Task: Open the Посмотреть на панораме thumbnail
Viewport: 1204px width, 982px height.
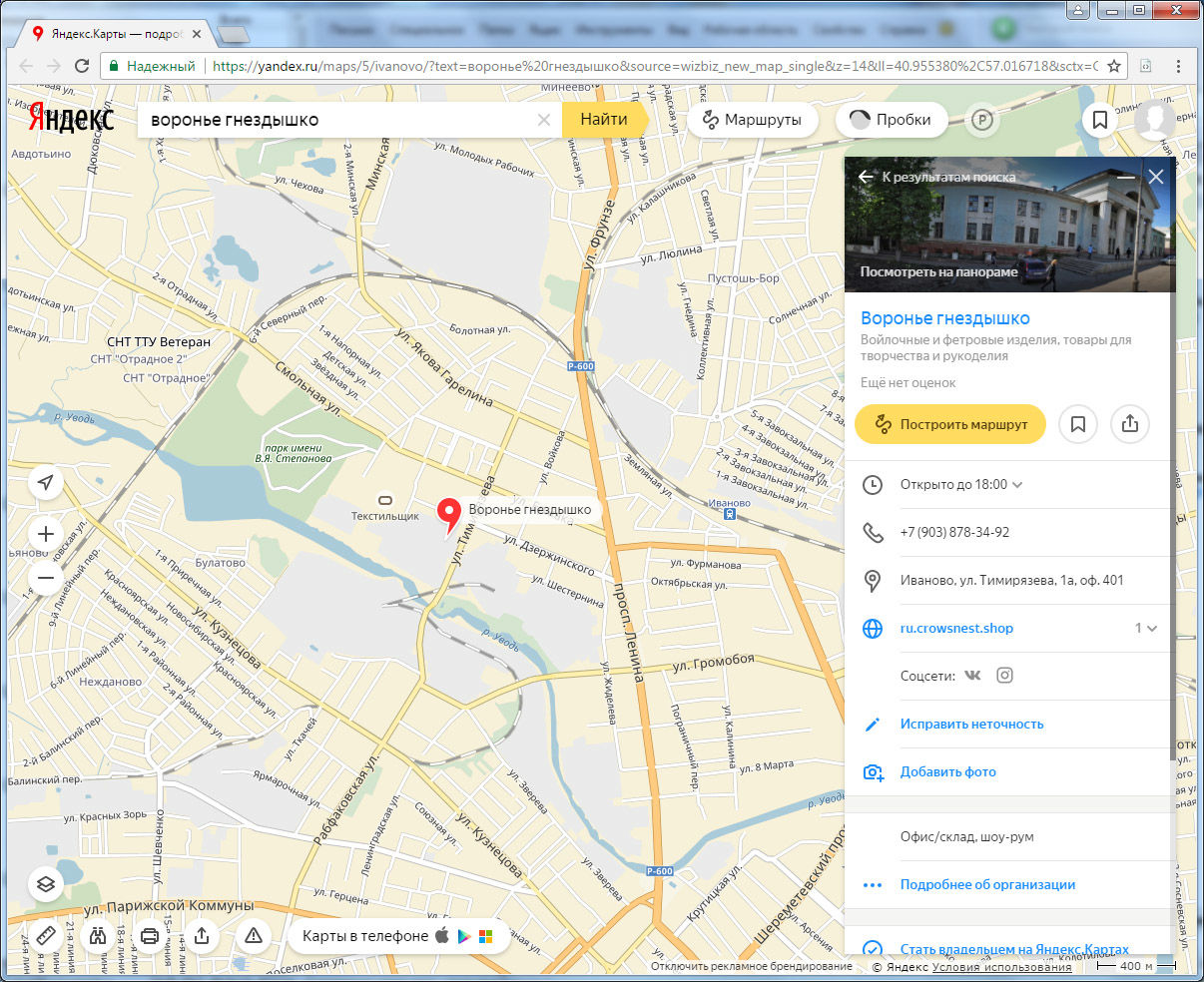Action: 1009,225
